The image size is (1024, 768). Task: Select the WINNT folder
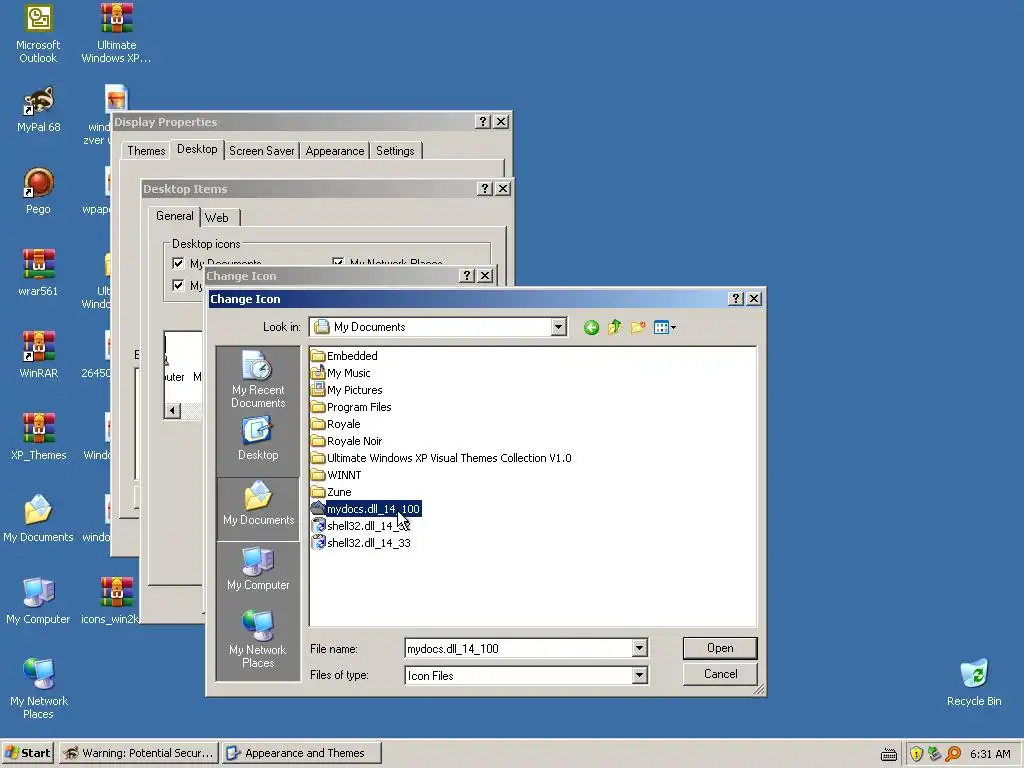[x=336, y=475]
